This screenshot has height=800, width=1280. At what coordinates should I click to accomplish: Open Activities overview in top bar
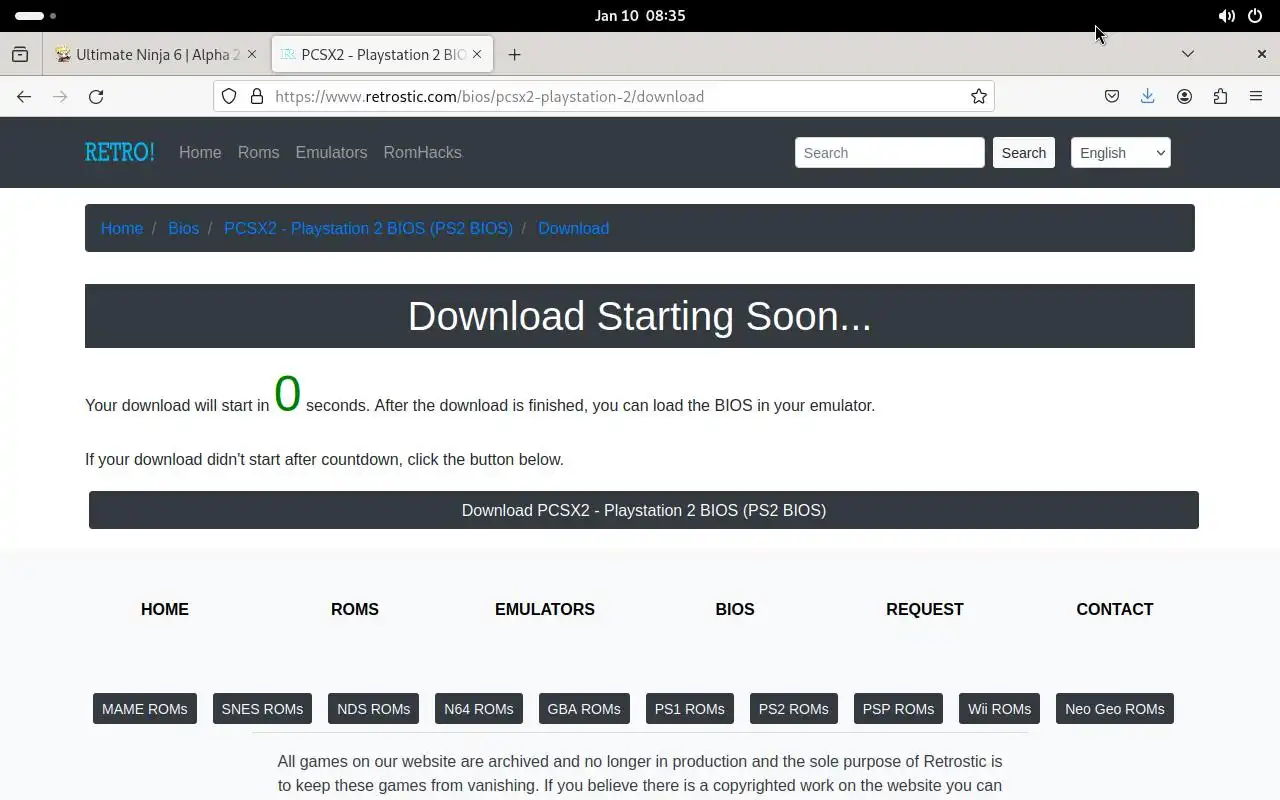(x=36, y=16)
